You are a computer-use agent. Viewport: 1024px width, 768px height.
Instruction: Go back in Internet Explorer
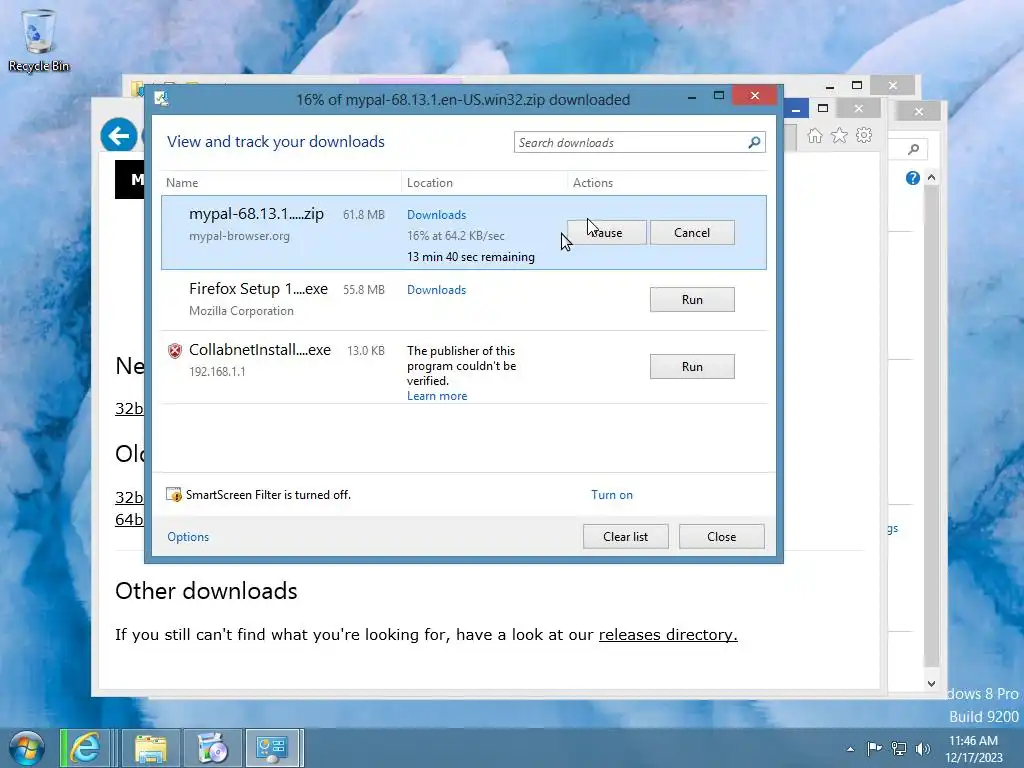tap(119, 136)
